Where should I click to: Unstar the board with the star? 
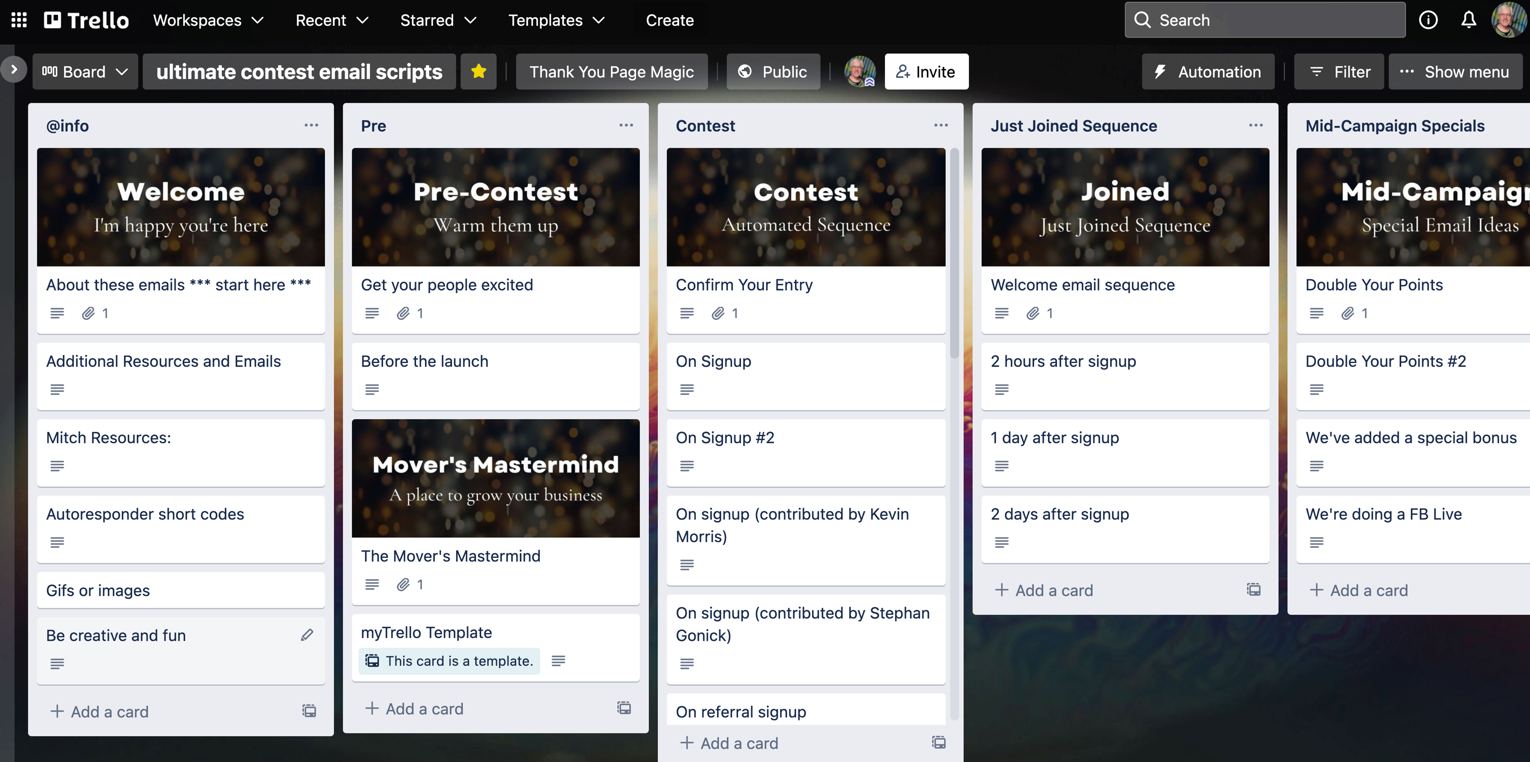[479, 72]
